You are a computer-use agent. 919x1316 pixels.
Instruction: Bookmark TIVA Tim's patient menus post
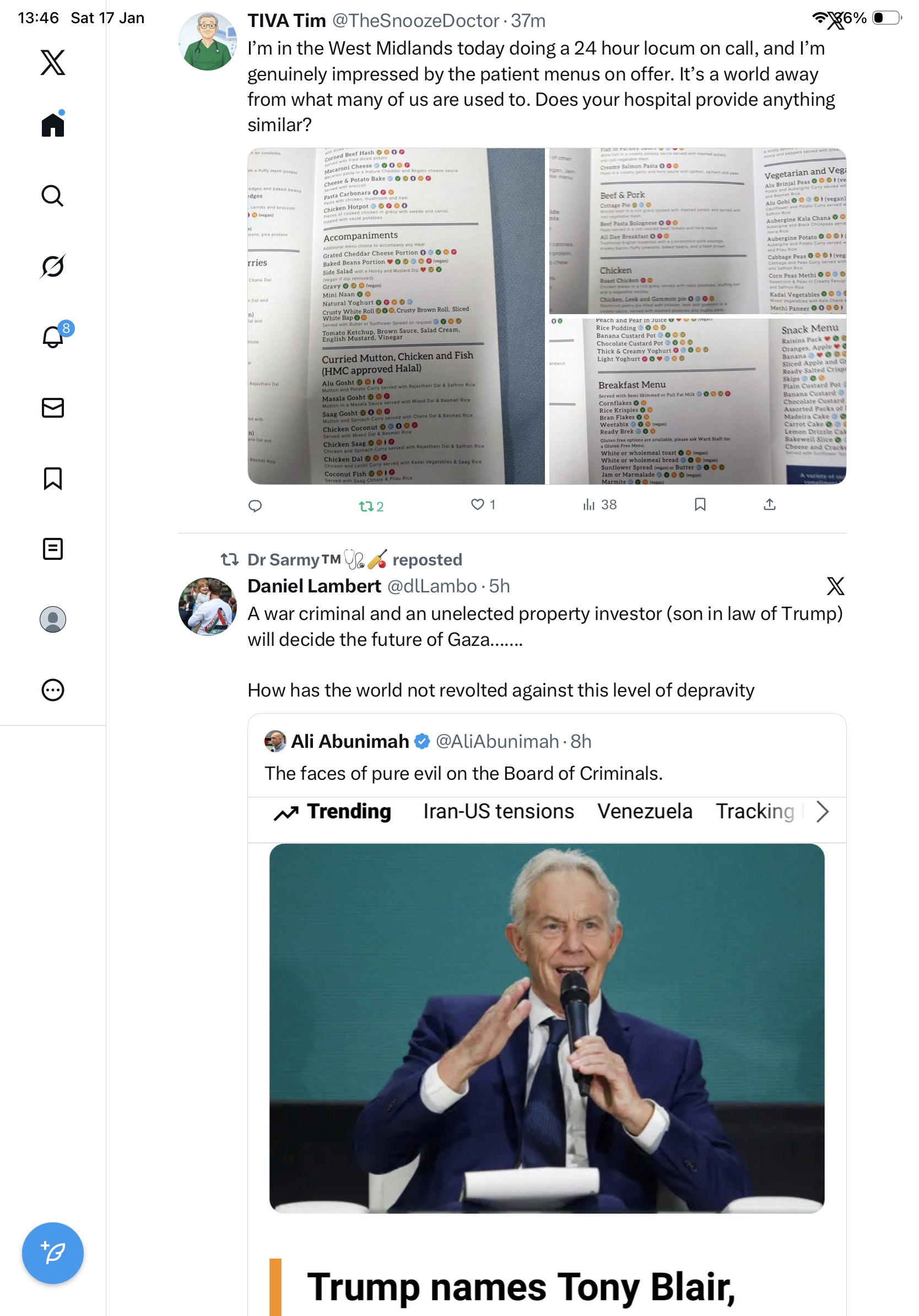(x=700, y=504)
